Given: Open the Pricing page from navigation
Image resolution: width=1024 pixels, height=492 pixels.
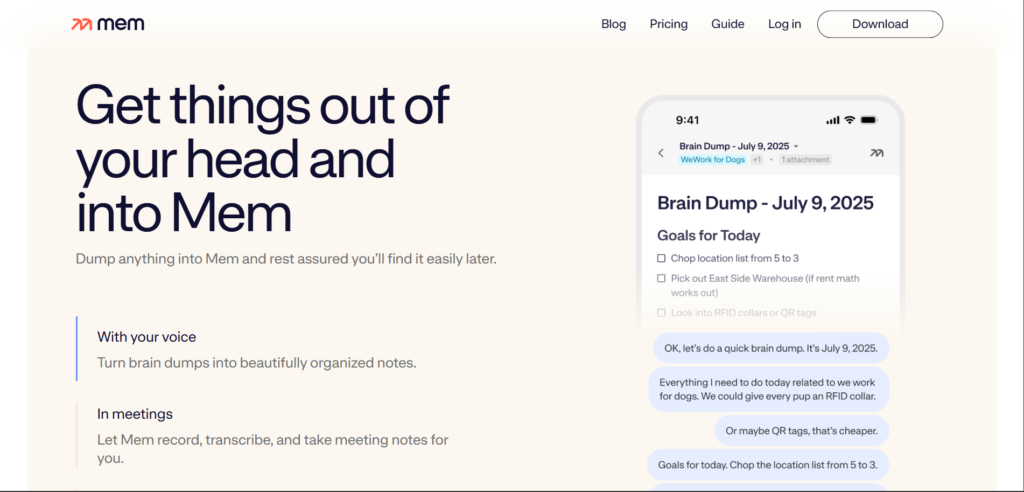Looking at the screenshot, I should pos(668,24).
